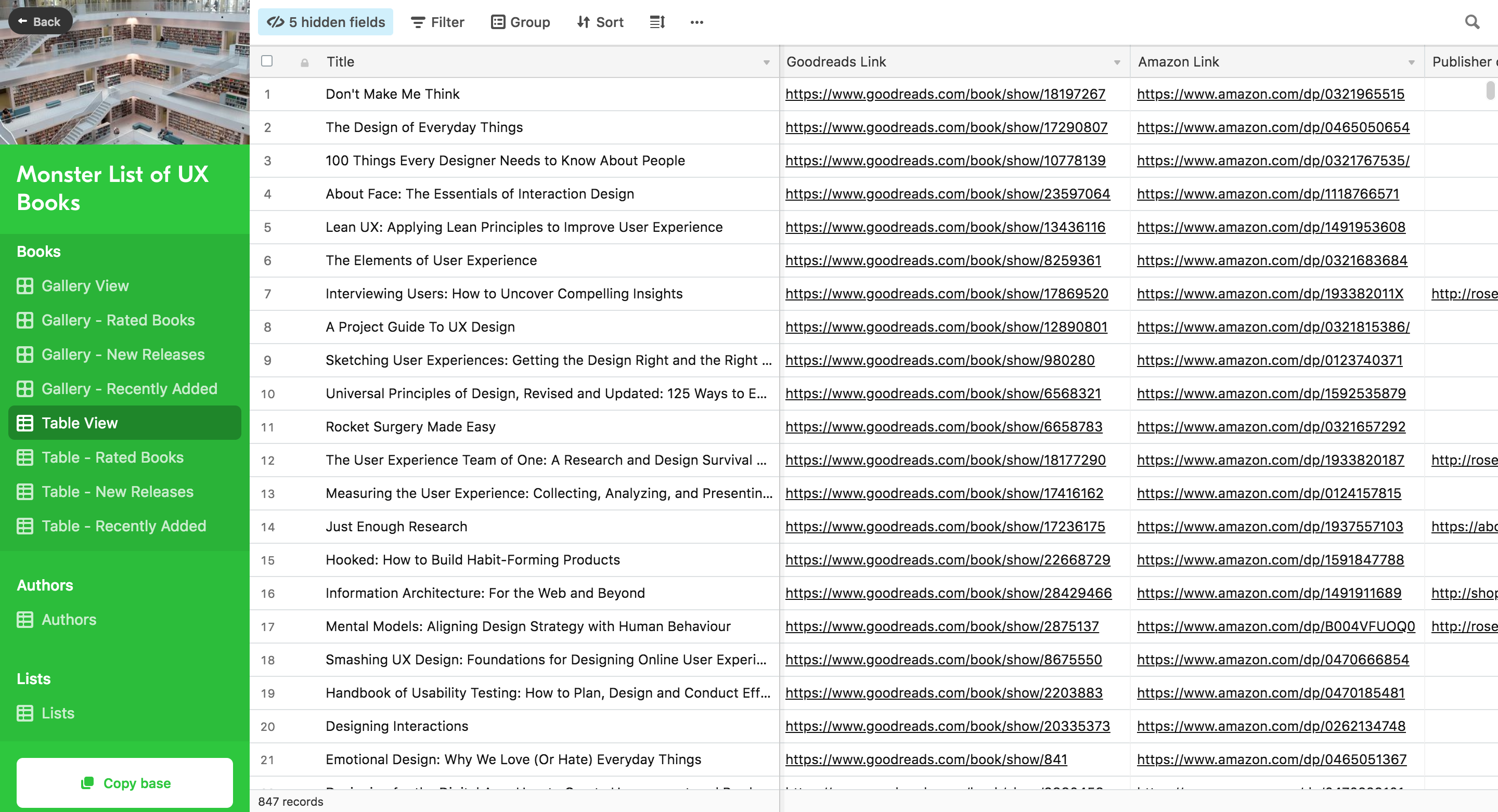Open Goodreads link for Designing Interactions

click(947, 726)
